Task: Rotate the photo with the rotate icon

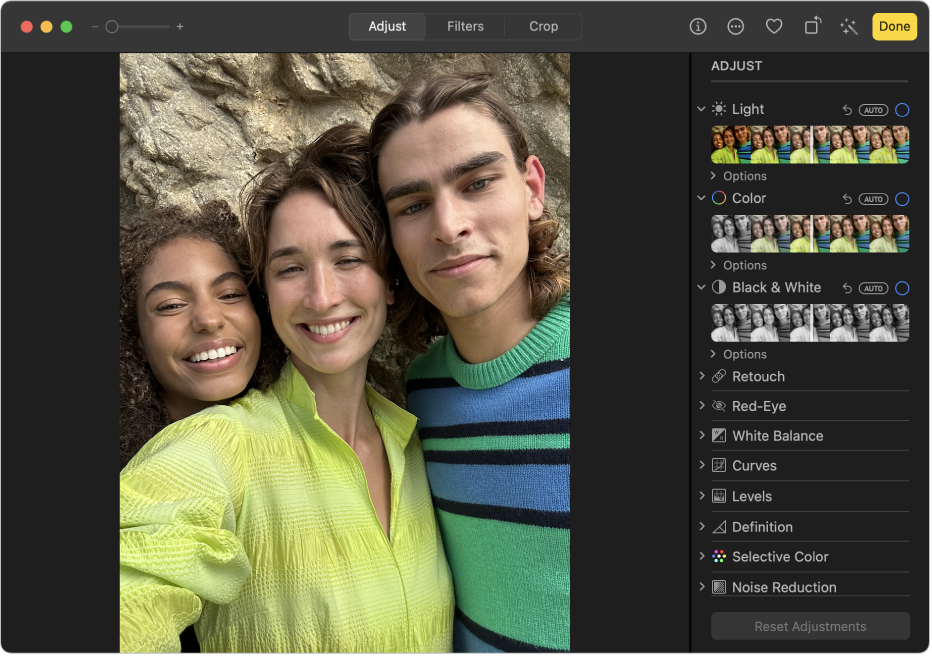Action: click(x=812, y=26)
